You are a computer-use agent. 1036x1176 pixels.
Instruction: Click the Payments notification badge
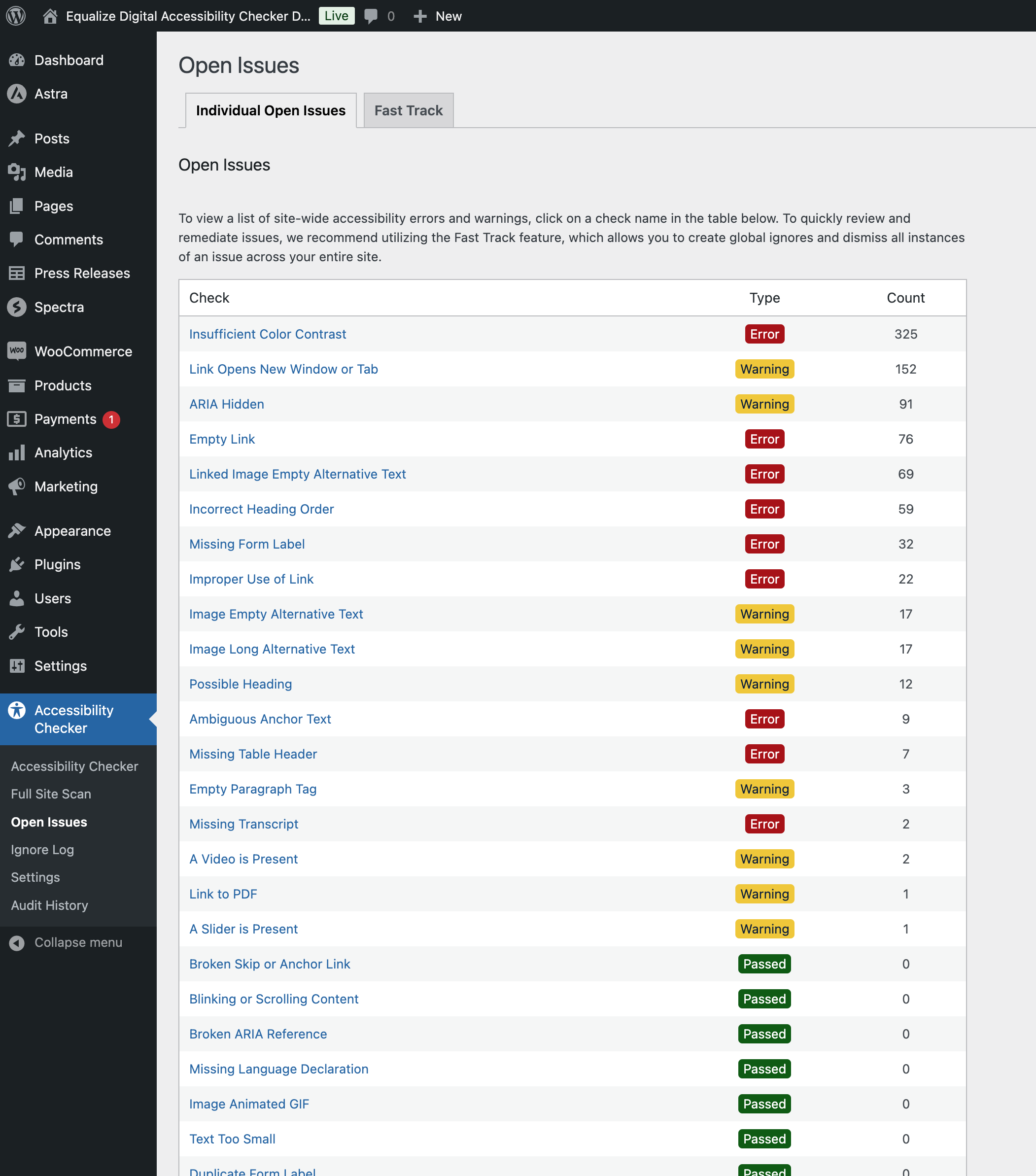coord(111,419)
